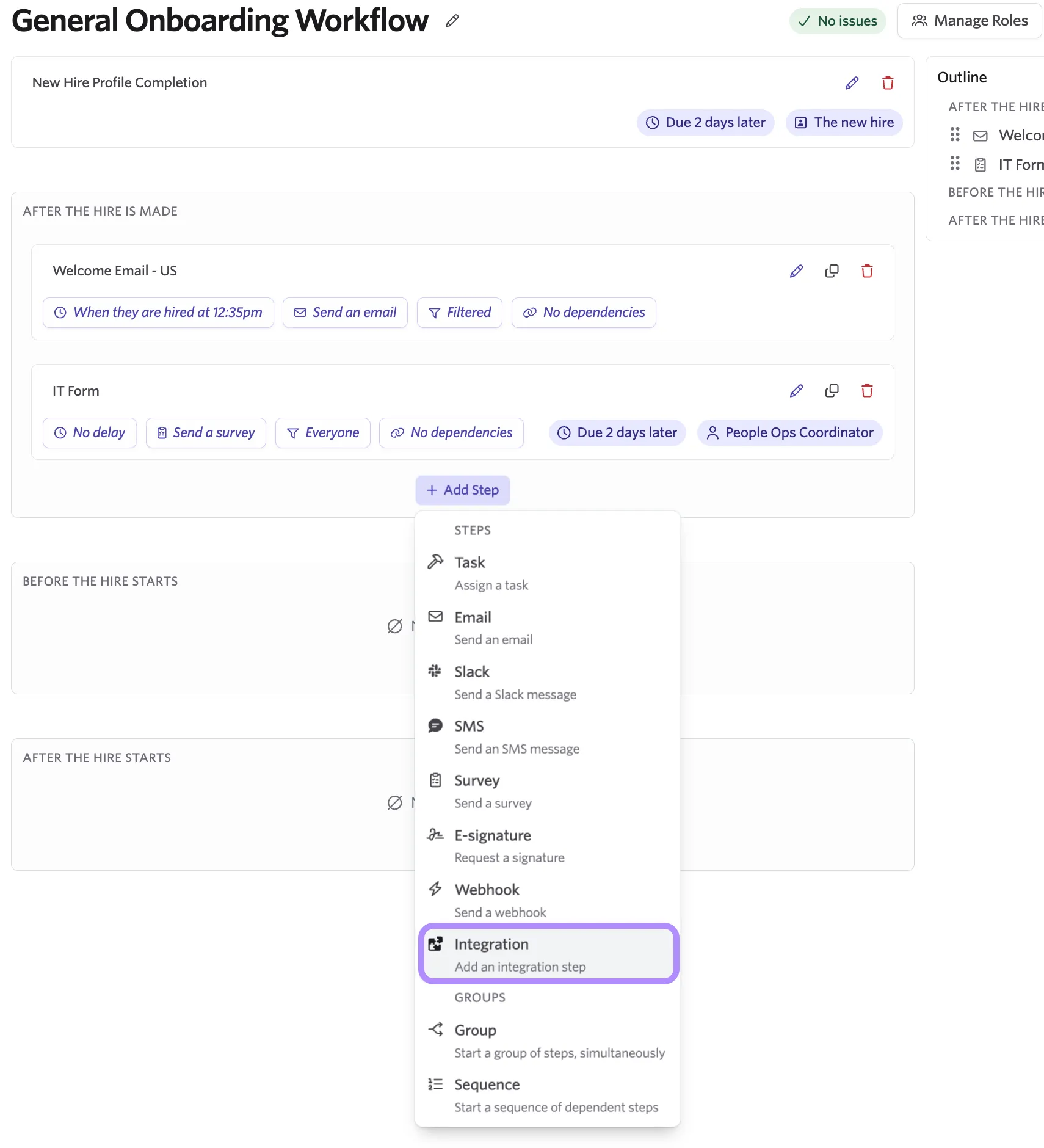This screenshot has width=1044, height=1148.
Task: Click Profile Completion 'Due 2 days later' badge
Action: pyautogui.click(x=706, y=123)
